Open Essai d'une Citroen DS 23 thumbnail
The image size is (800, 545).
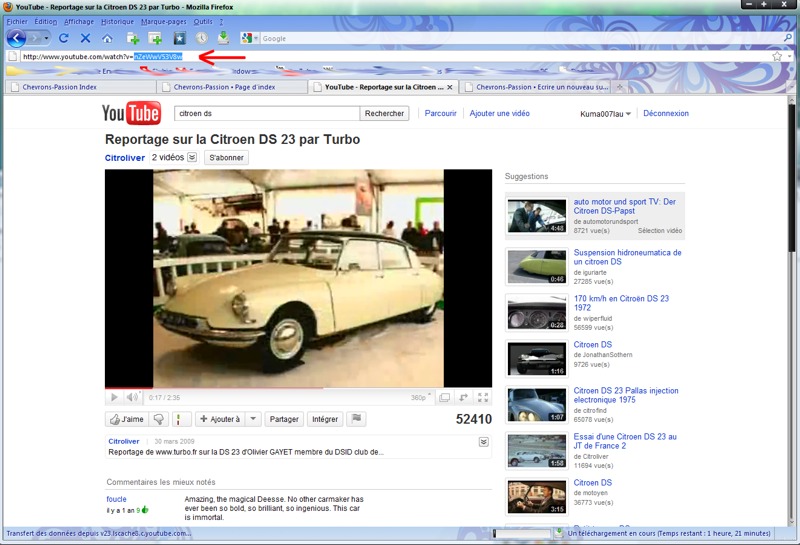(537, 451)
